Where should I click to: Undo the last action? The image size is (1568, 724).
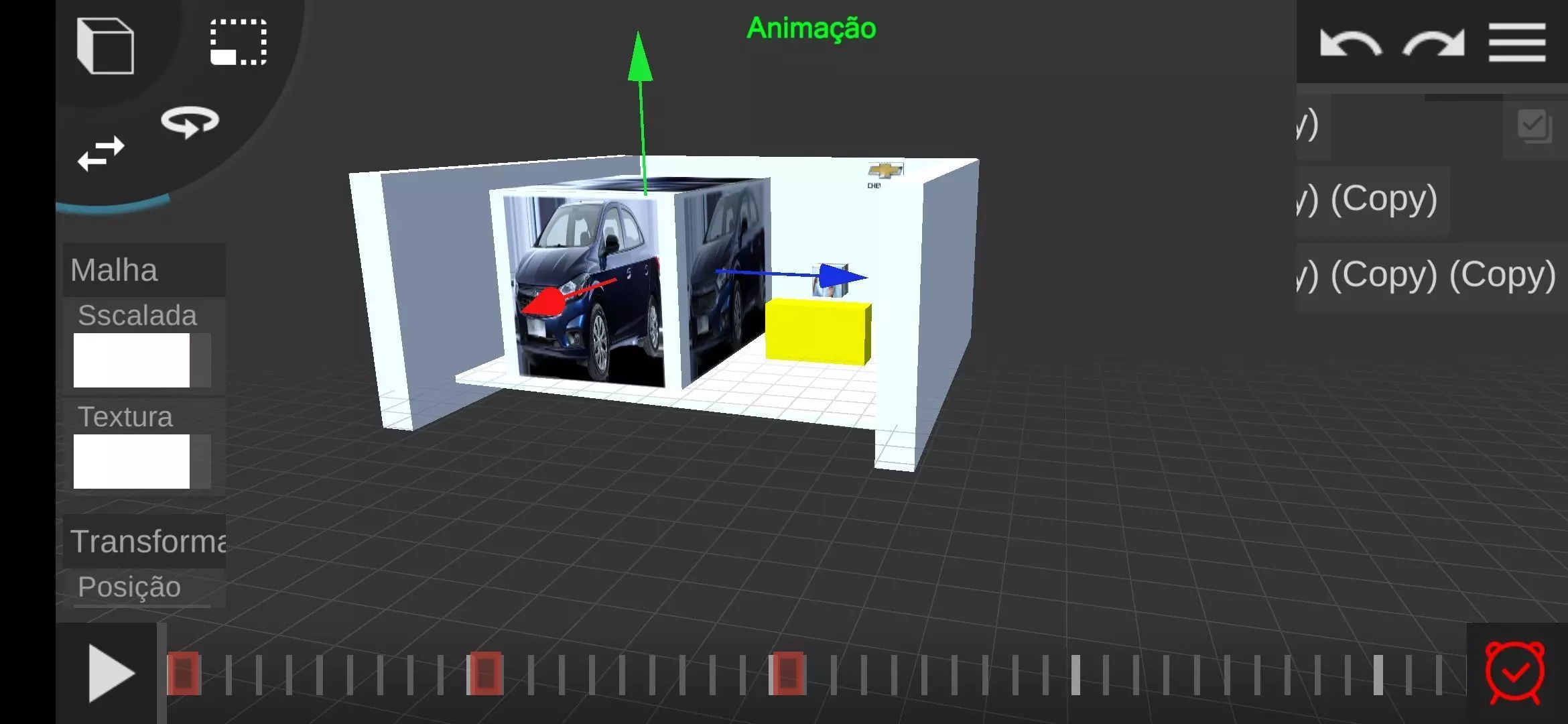[x=1350, y=44]
